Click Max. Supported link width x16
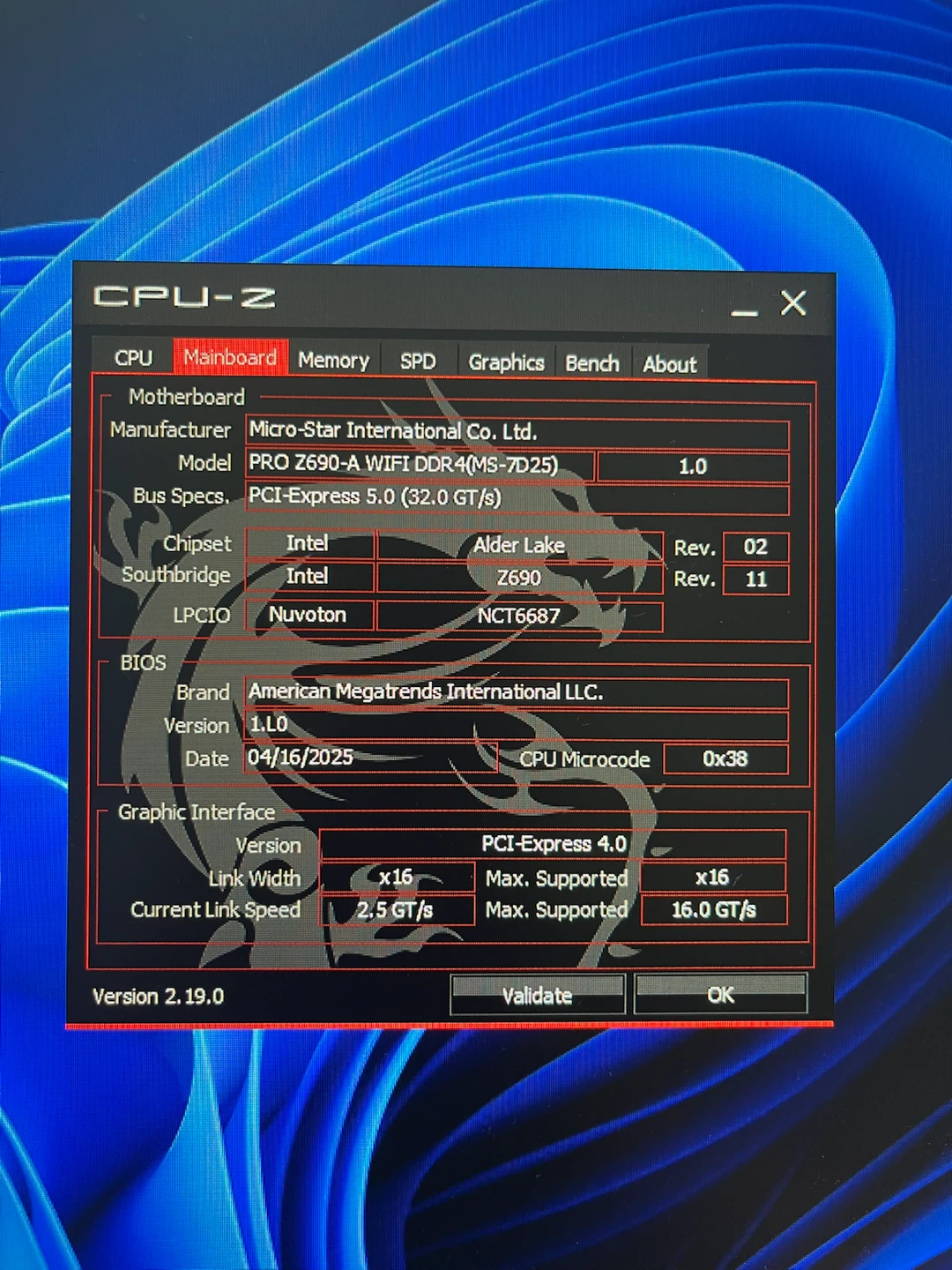 click(x=712, y=878)
